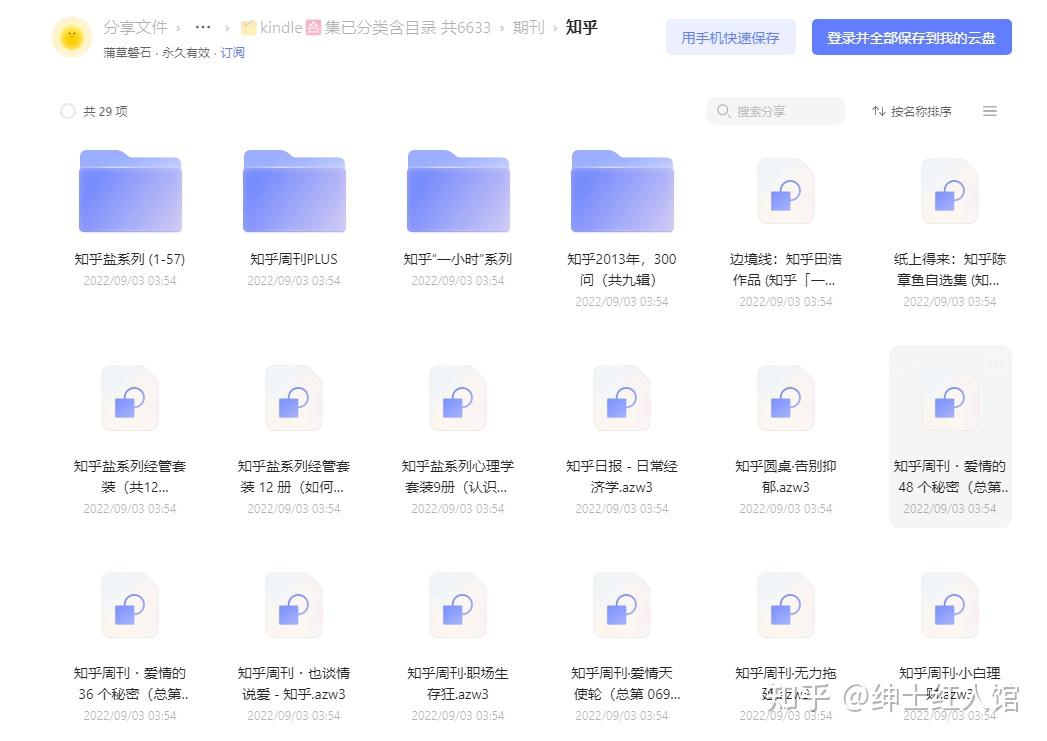Select the 知乎盐系列经管套装 12 册 file icon
The width and height of the screenshot is (1047, 741).
(294, 399)
